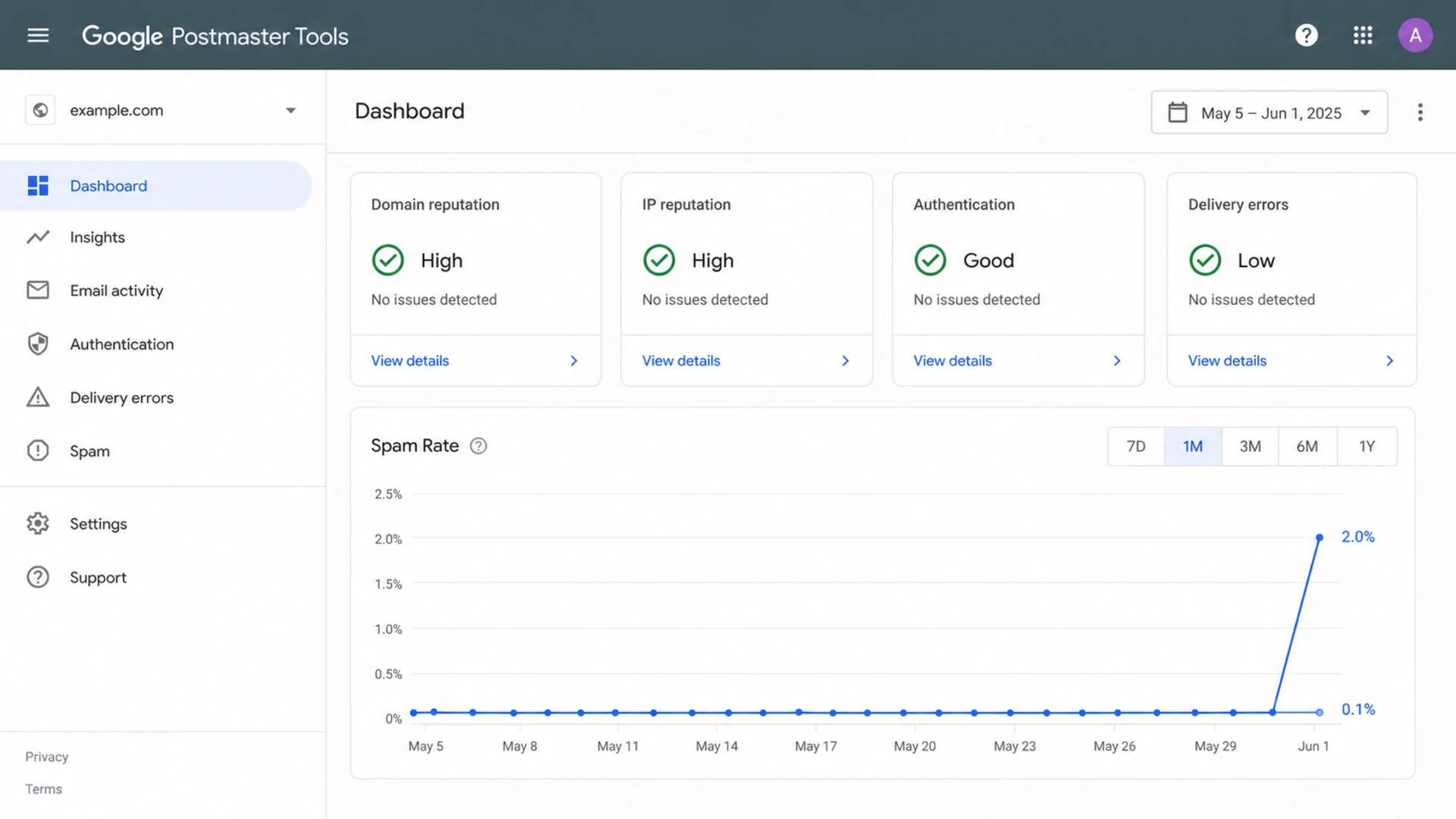Image resolution: width=1456 pixels, height=819 pixels.
Task: Select the 3M time range
Action: pyautogui.click(x=1250, y=447)
